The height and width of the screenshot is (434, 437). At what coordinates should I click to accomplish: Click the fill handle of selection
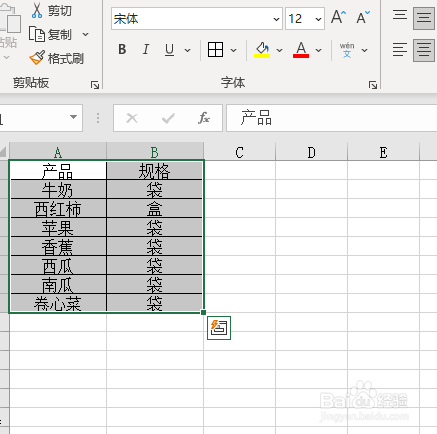[x=203, y=312]
